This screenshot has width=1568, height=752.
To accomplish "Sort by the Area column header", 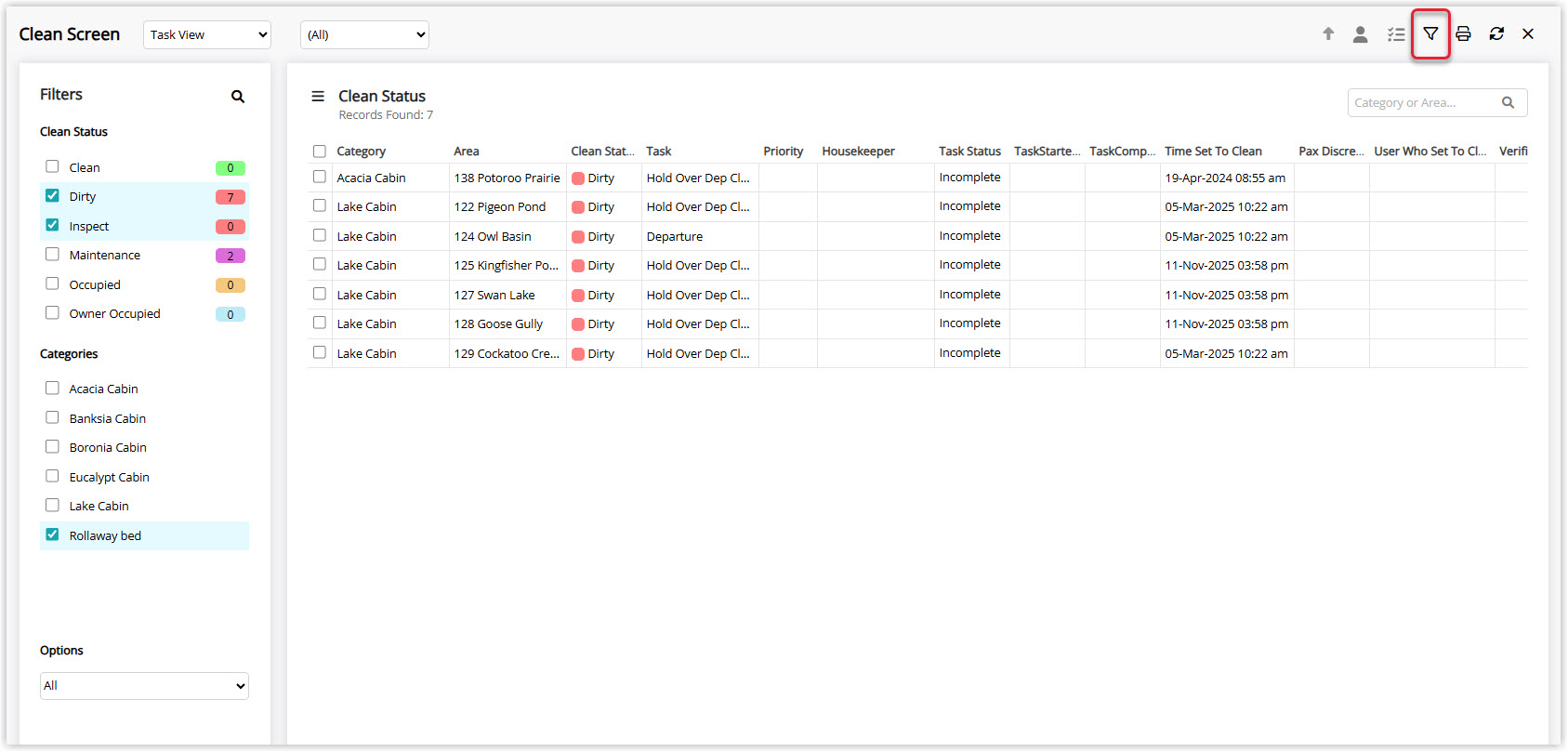I will point(467,152).
